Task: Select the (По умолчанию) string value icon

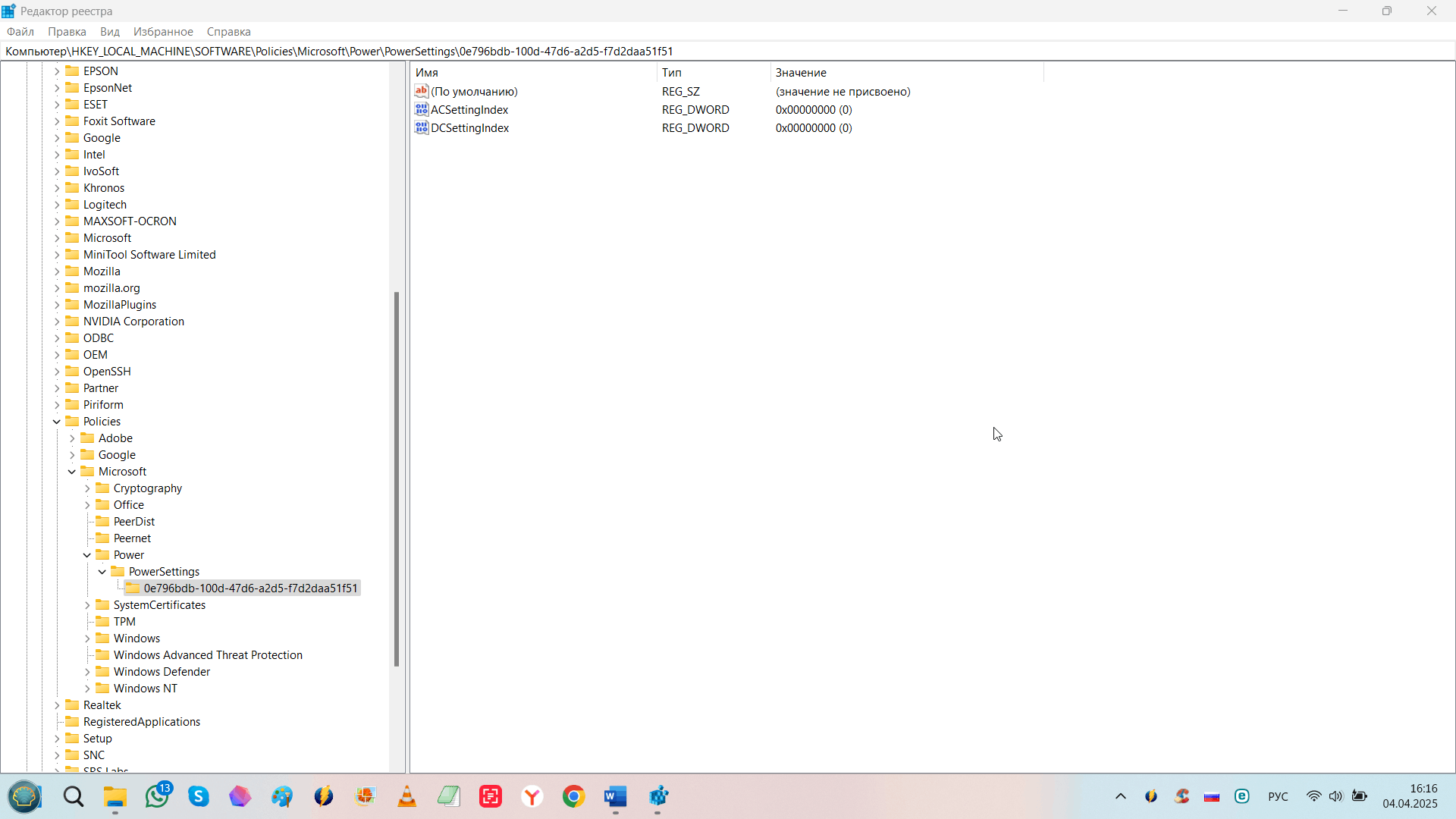Action: click(422, 92)
